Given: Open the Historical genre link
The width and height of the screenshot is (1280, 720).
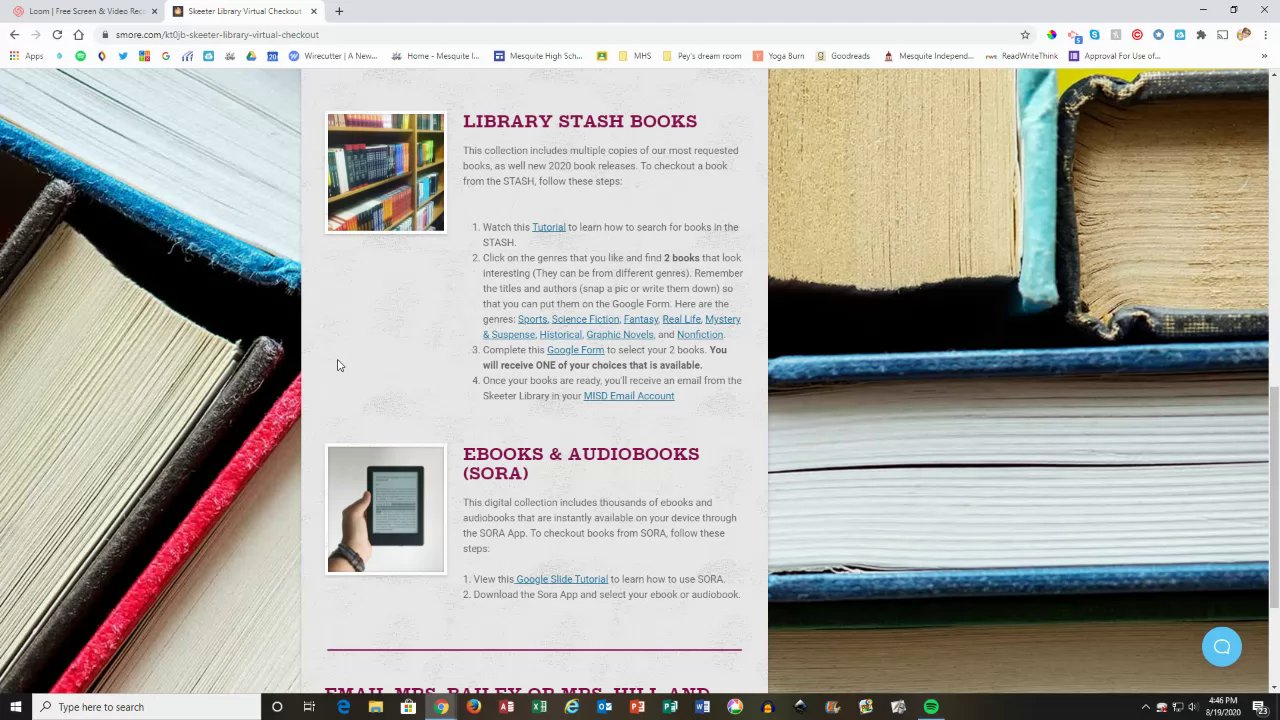Looking at the screenshot, I should click(x=560, y=335).
